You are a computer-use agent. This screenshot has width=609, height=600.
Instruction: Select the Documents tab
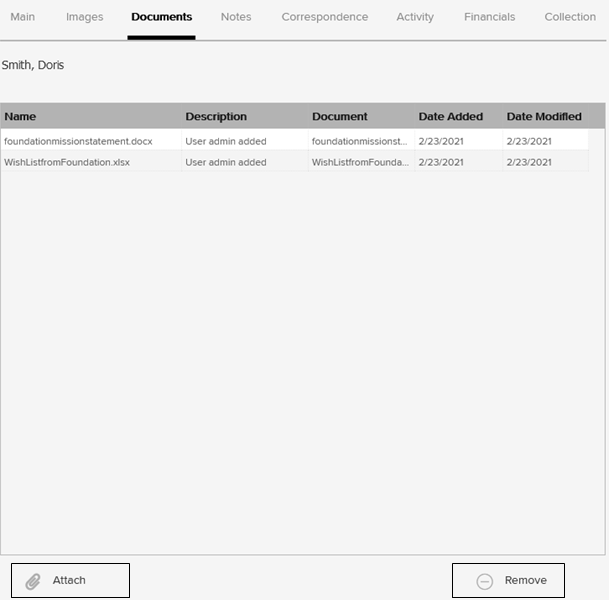[161, 17]
